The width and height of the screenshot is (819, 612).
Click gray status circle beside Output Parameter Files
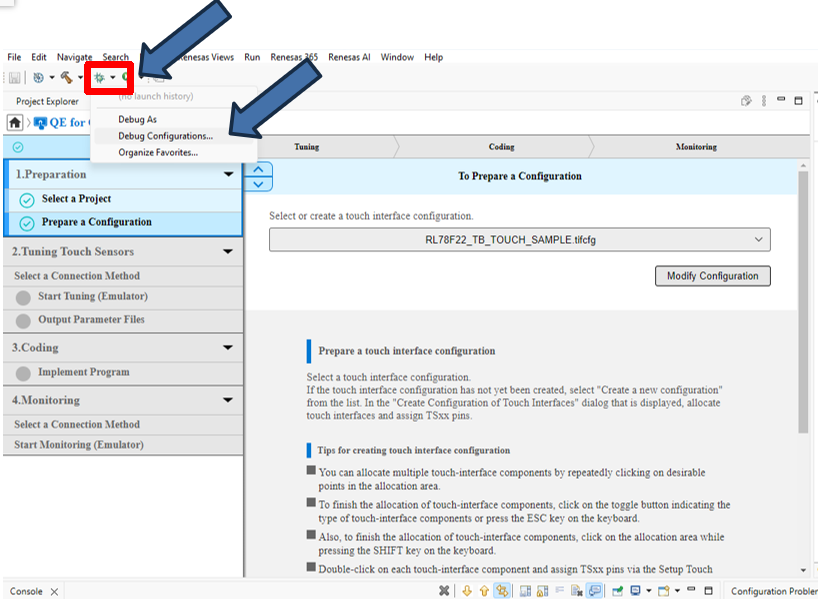(23, 321)
